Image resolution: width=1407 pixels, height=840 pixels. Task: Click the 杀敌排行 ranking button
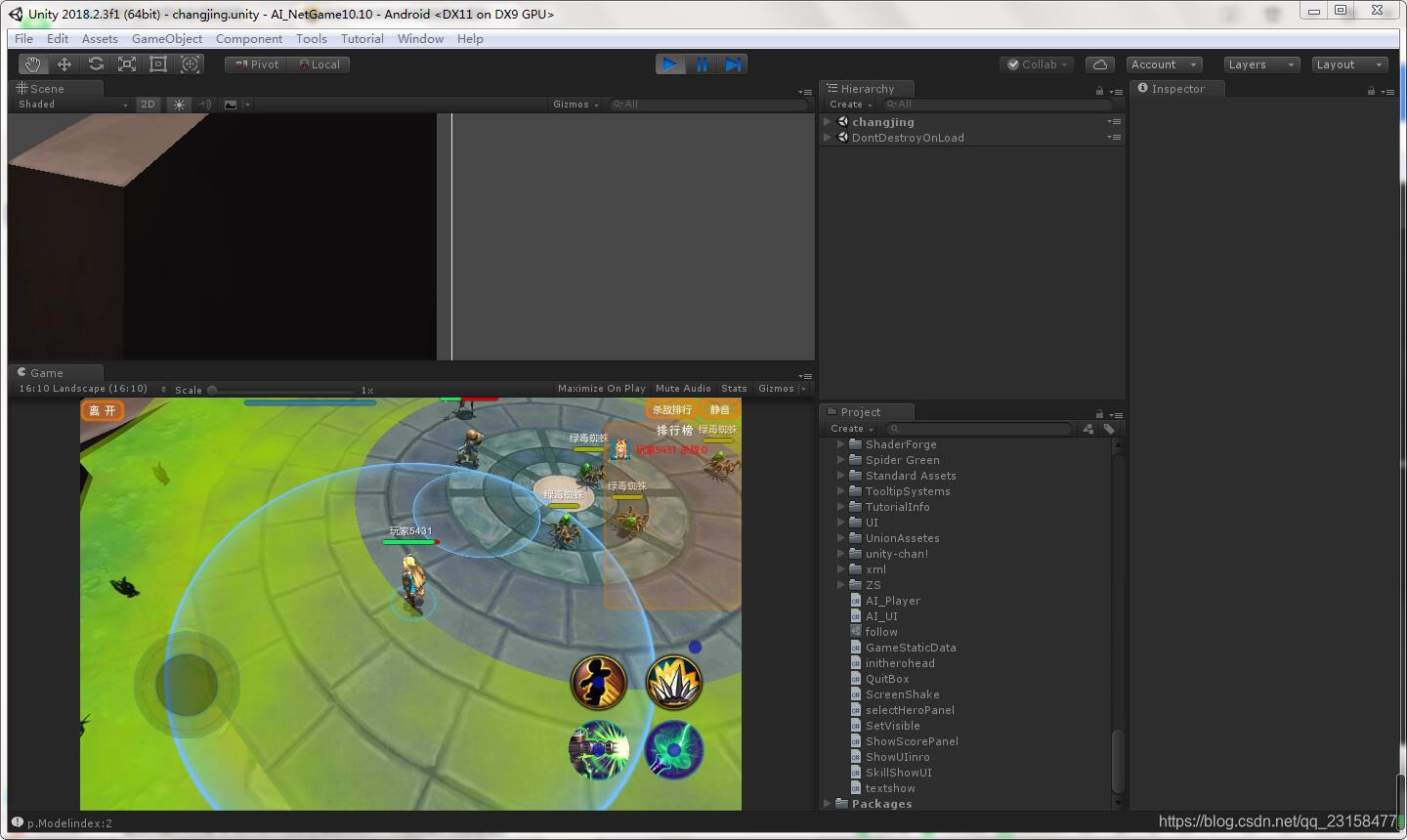point(671,410)
